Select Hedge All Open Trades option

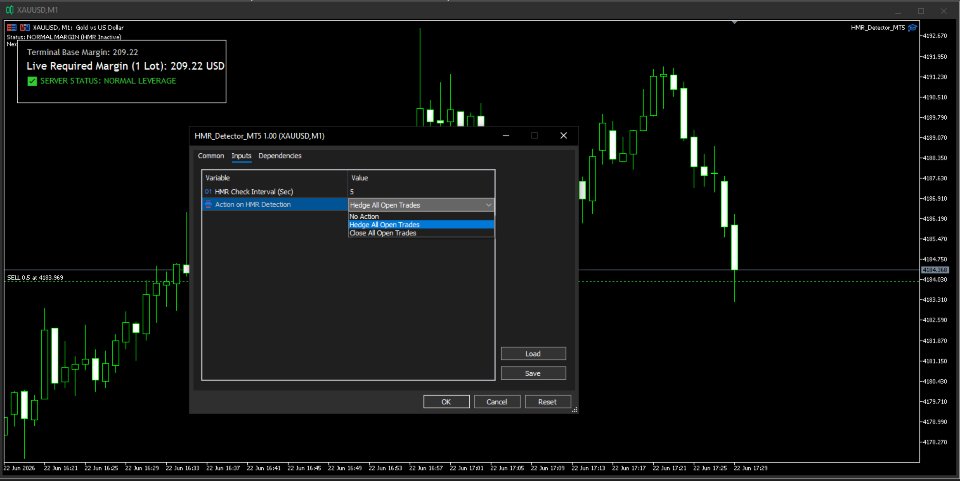(421, 225)
